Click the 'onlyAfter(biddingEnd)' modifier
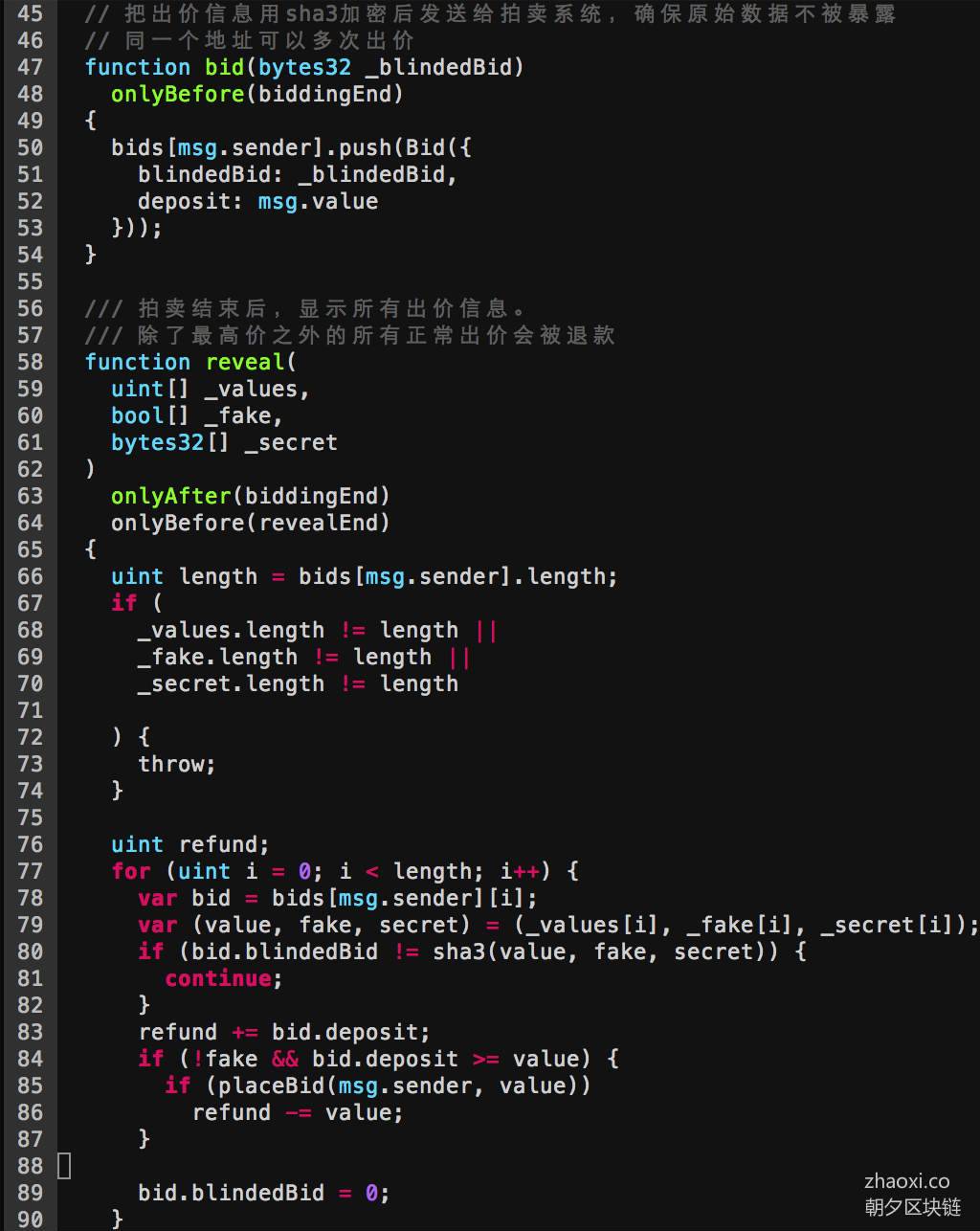The width and height of the screenshot is (980, 1231). point(251,496)
